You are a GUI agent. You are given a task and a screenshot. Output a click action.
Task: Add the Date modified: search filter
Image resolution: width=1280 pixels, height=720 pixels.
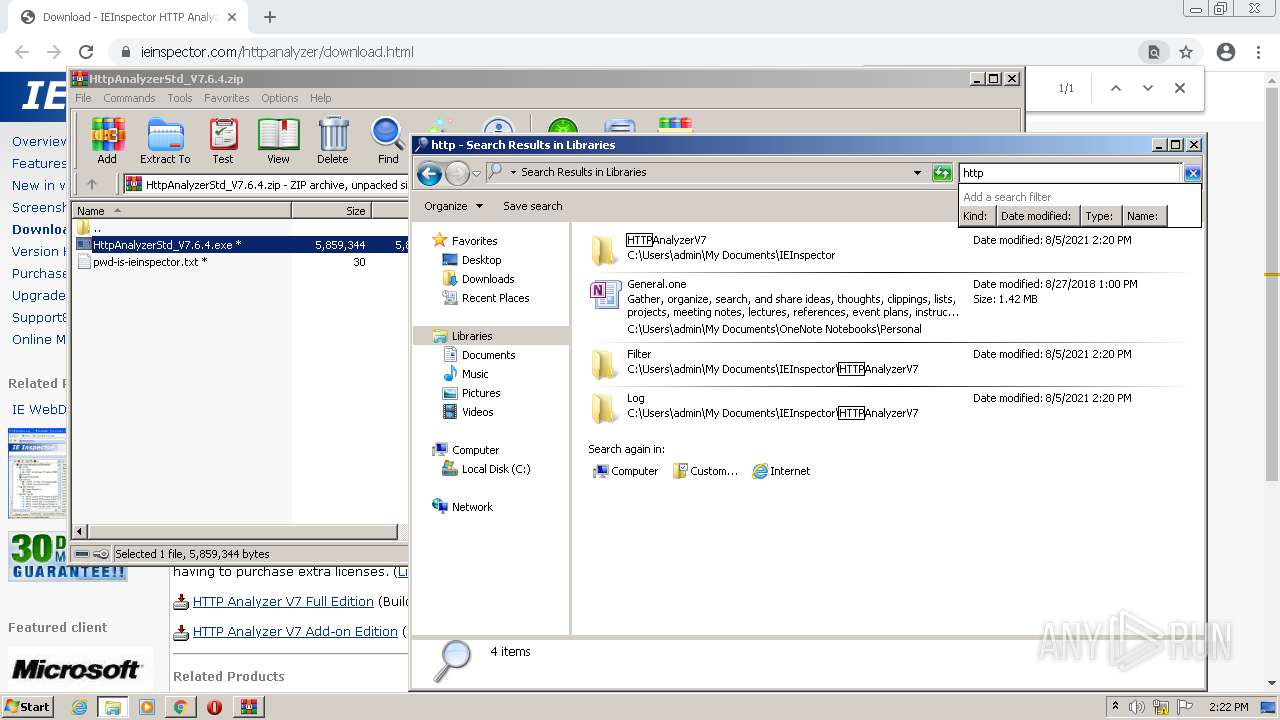point(1036,216)
